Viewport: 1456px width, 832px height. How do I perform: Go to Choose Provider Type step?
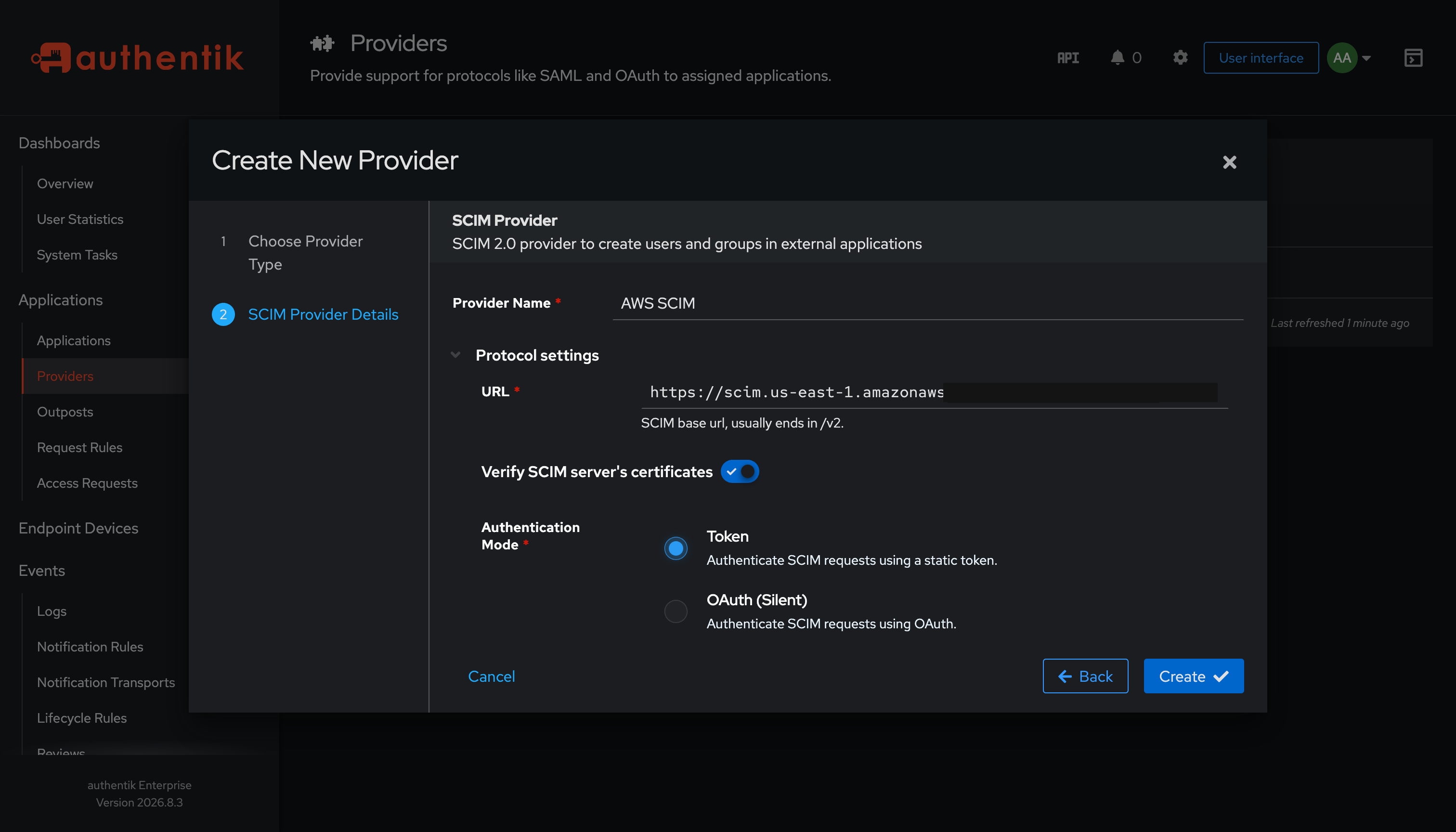pyautogui.click(x=306, y=253)
